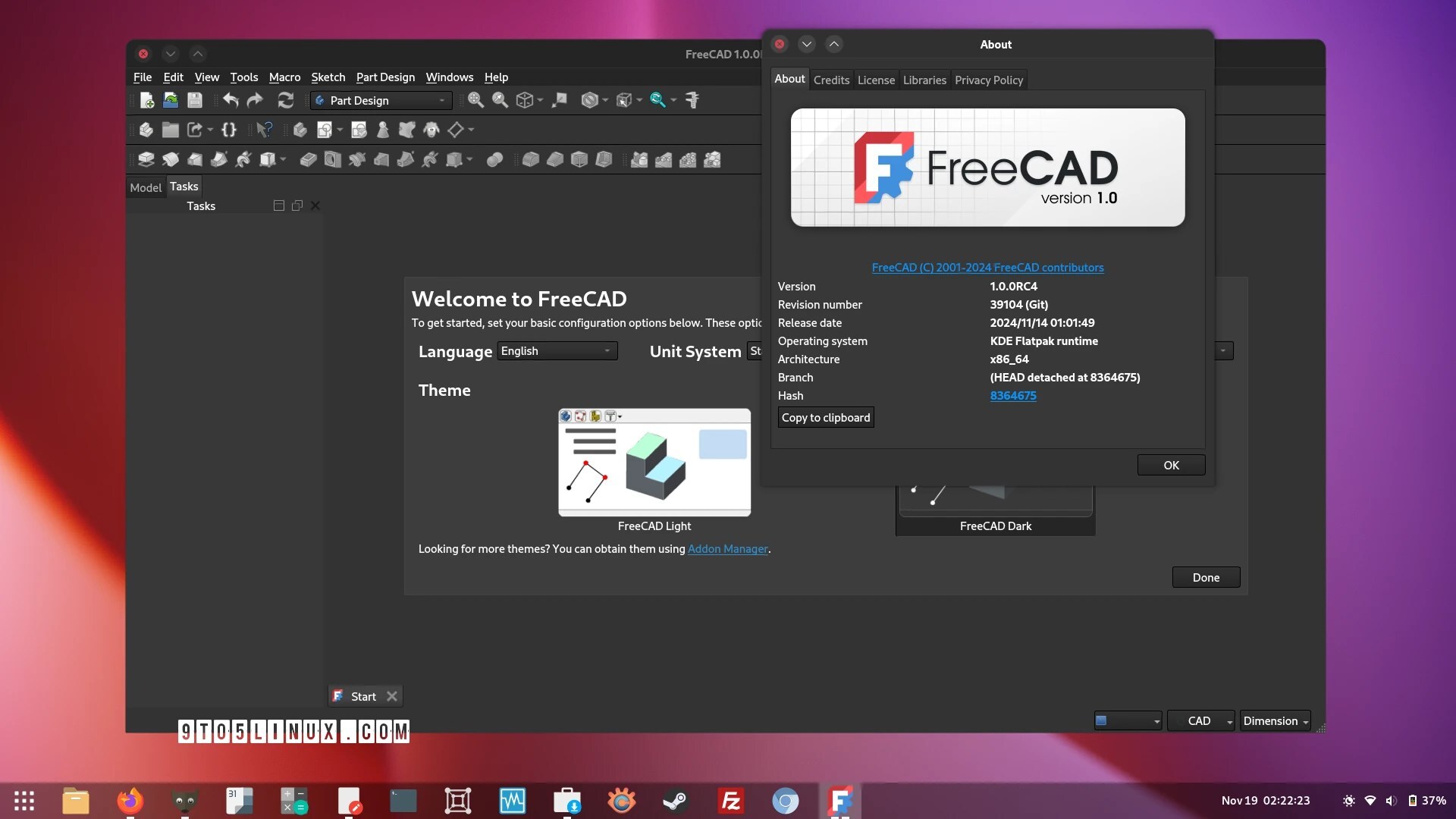This screenshot has height=819, width=1456.
Task: Open the applications grid launcher
Action: click(24, 801)
